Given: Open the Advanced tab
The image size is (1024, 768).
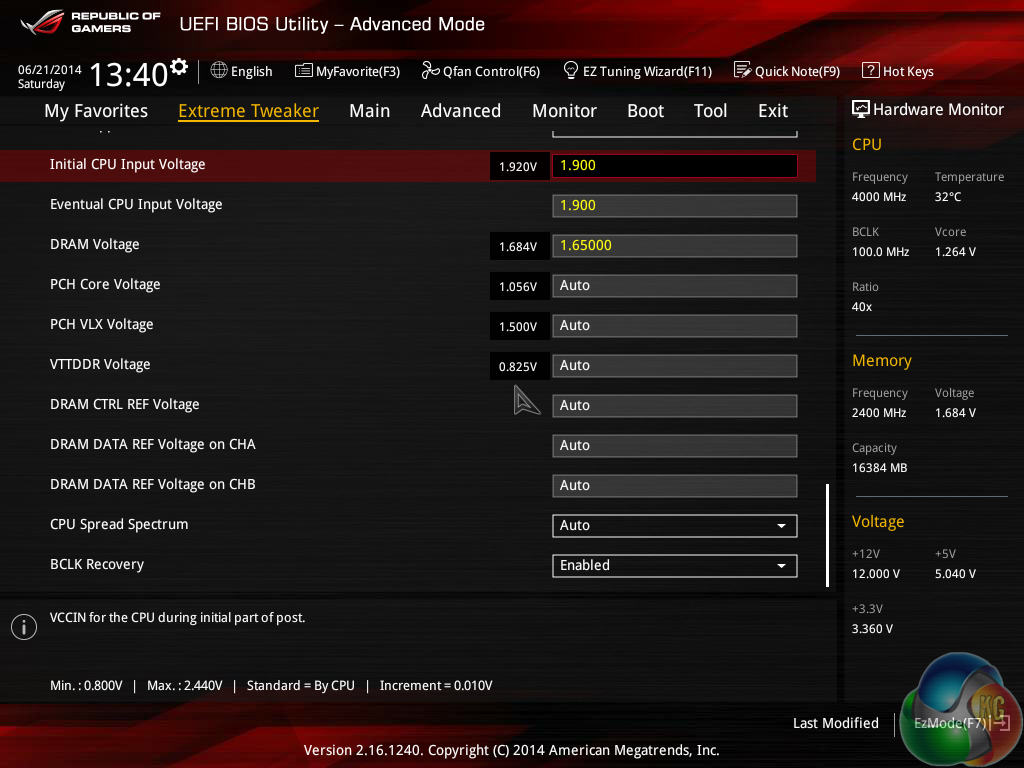Looking at the screenshot, I should pos(461,111).
